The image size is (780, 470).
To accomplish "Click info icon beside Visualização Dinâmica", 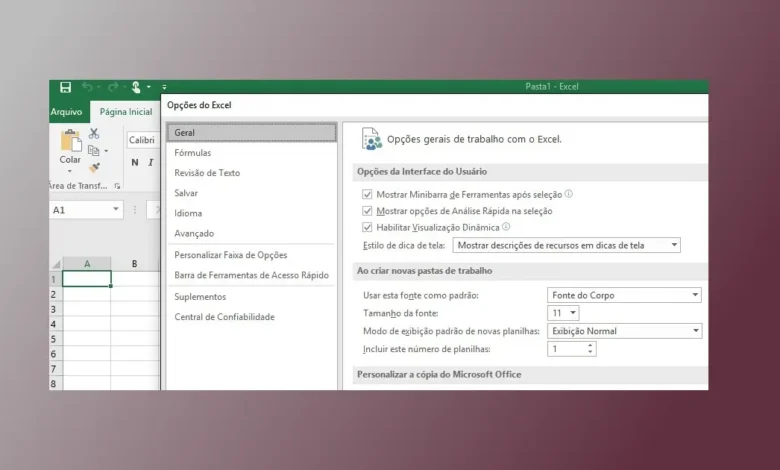I will [506, 226].
